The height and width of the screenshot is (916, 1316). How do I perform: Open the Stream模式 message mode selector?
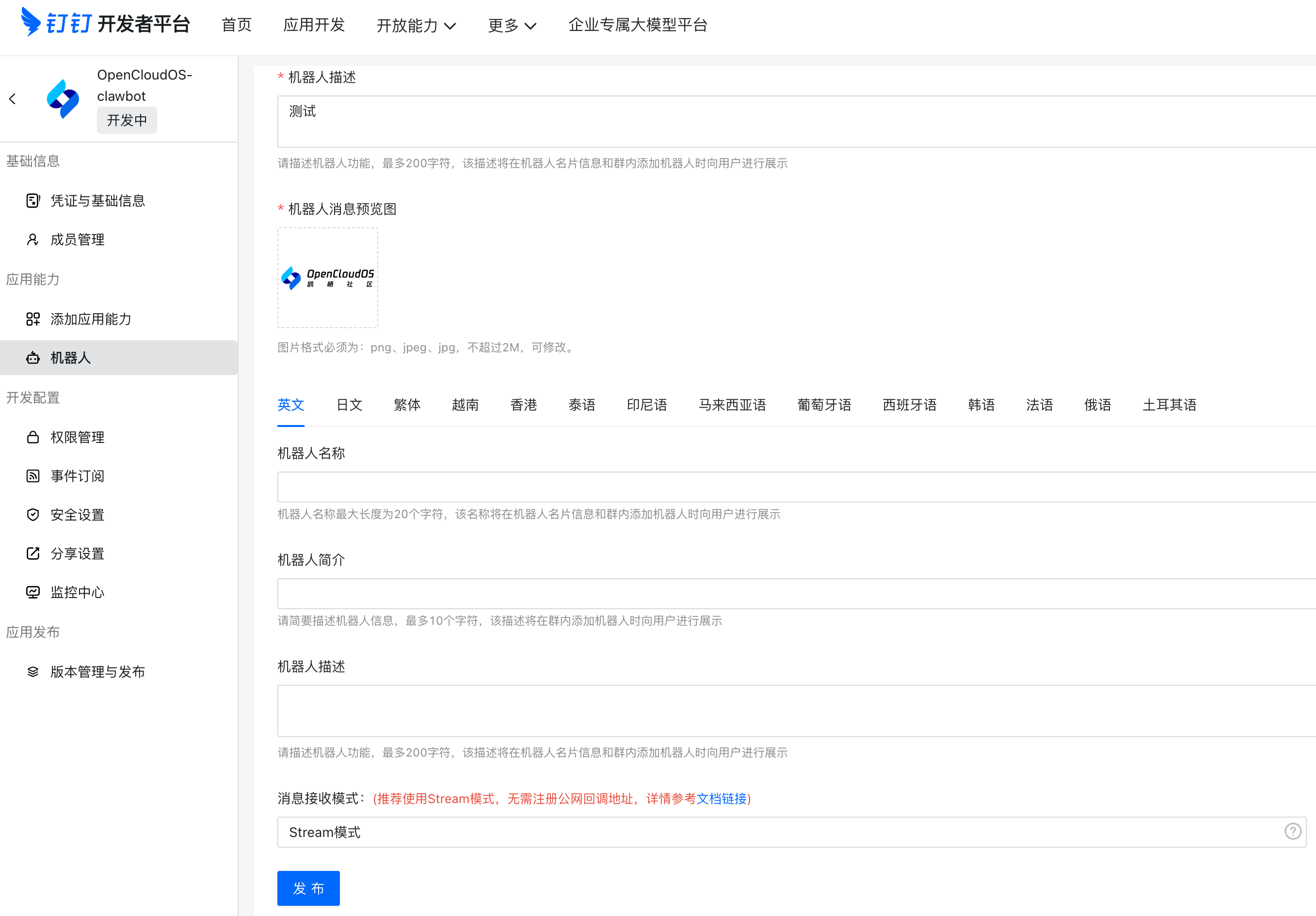780,832
